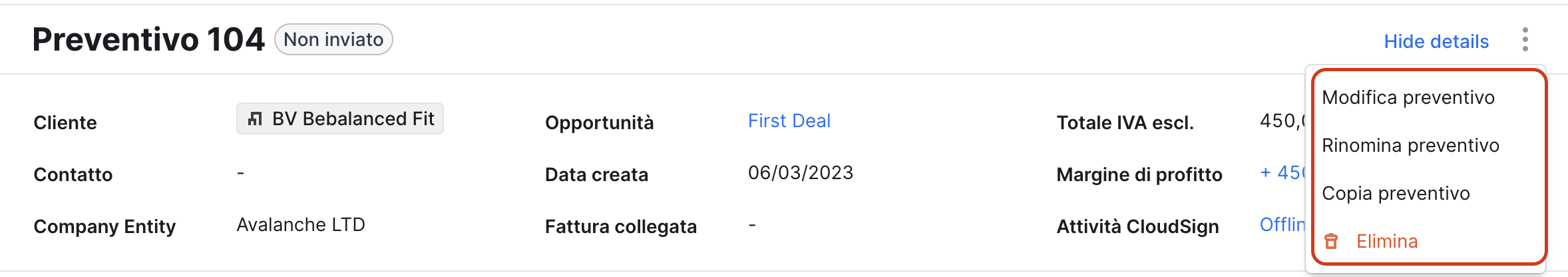Click the Avalanche LTD company entity value
Viewport: 1568px width, 277px height.
point(301,224)
